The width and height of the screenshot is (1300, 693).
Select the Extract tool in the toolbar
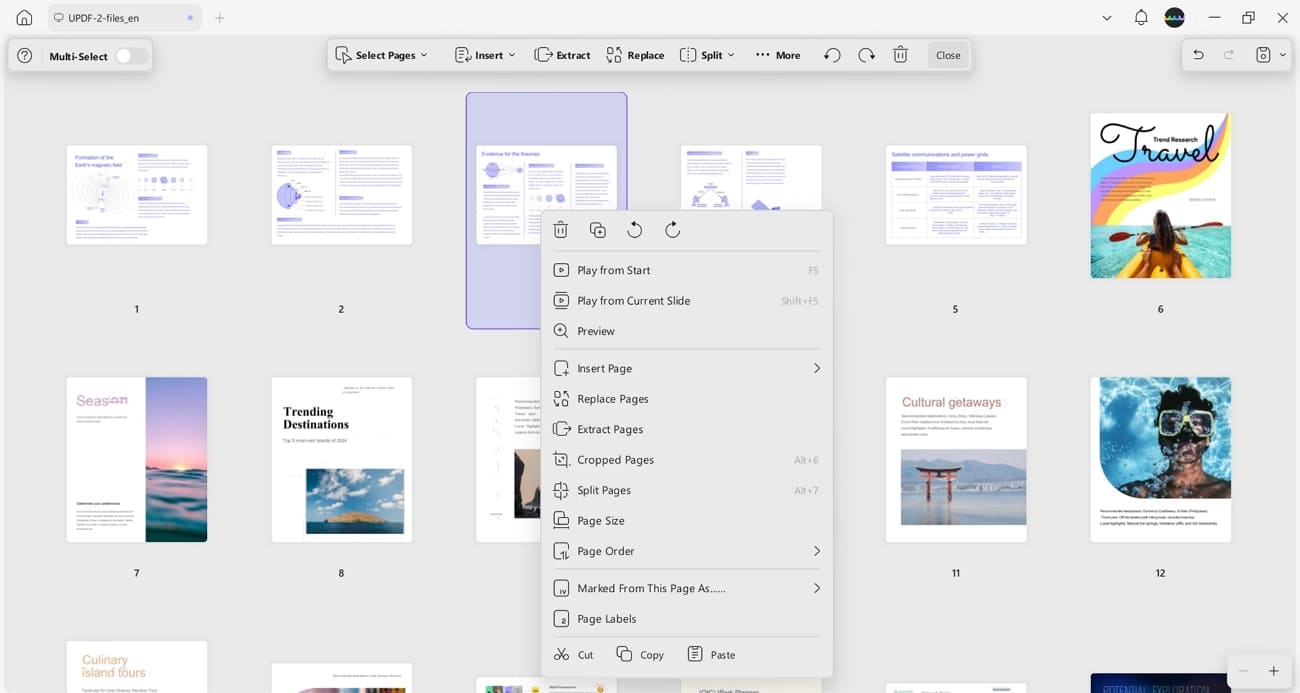pos(562,55)
